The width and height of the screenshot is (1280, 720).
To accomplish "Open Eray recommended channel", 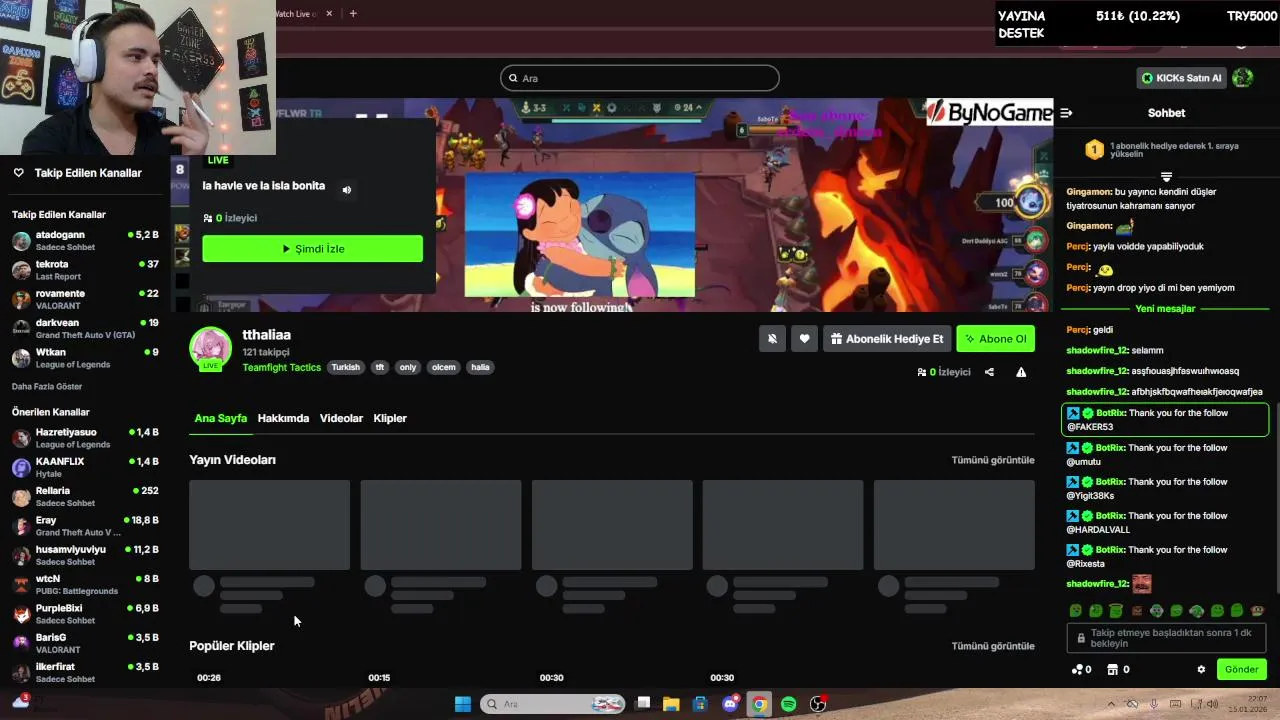I will tap(85, 526).
